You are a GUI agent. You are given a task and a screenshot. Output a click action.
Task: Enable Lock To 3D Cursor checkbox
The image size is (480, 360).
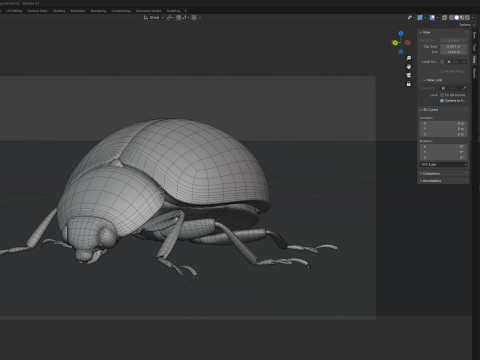(x=442, y=95)
